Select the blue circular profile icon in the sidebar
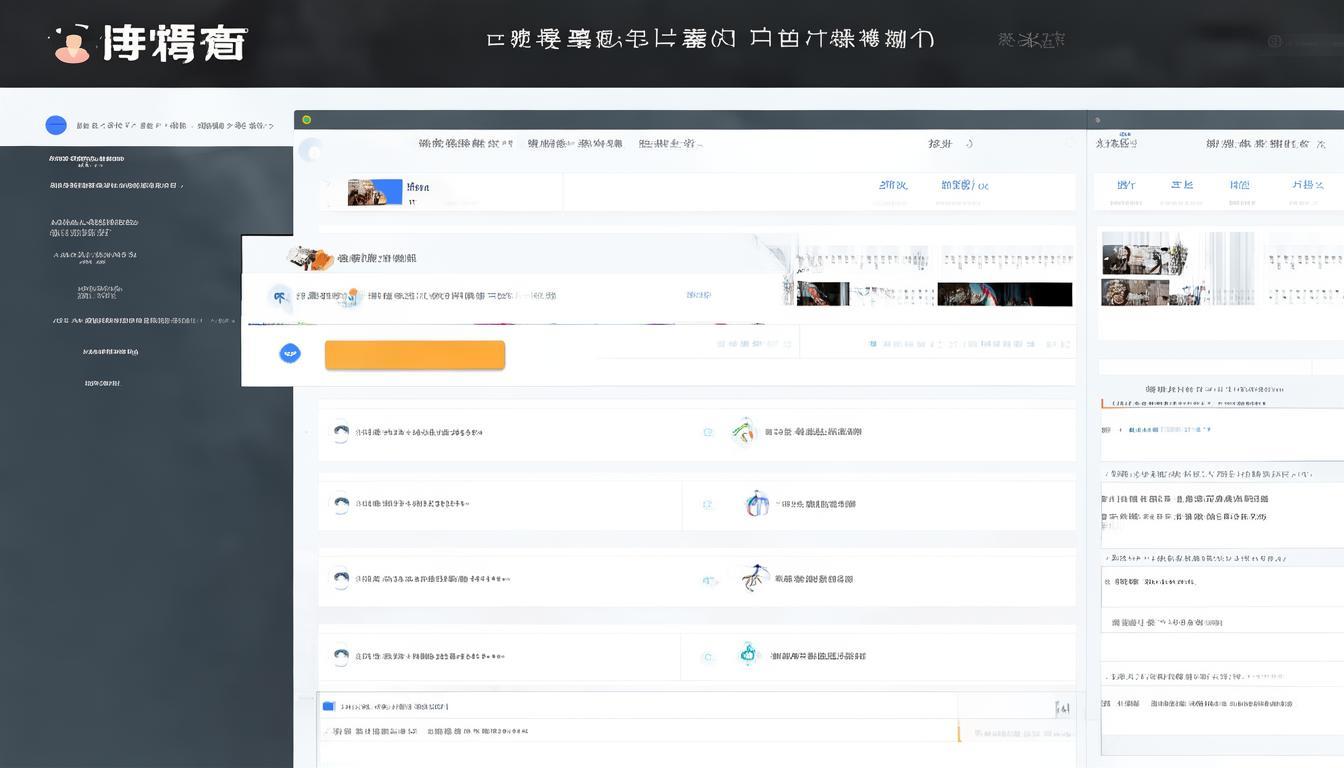1344x768 pixels. (x=56, y=124)
